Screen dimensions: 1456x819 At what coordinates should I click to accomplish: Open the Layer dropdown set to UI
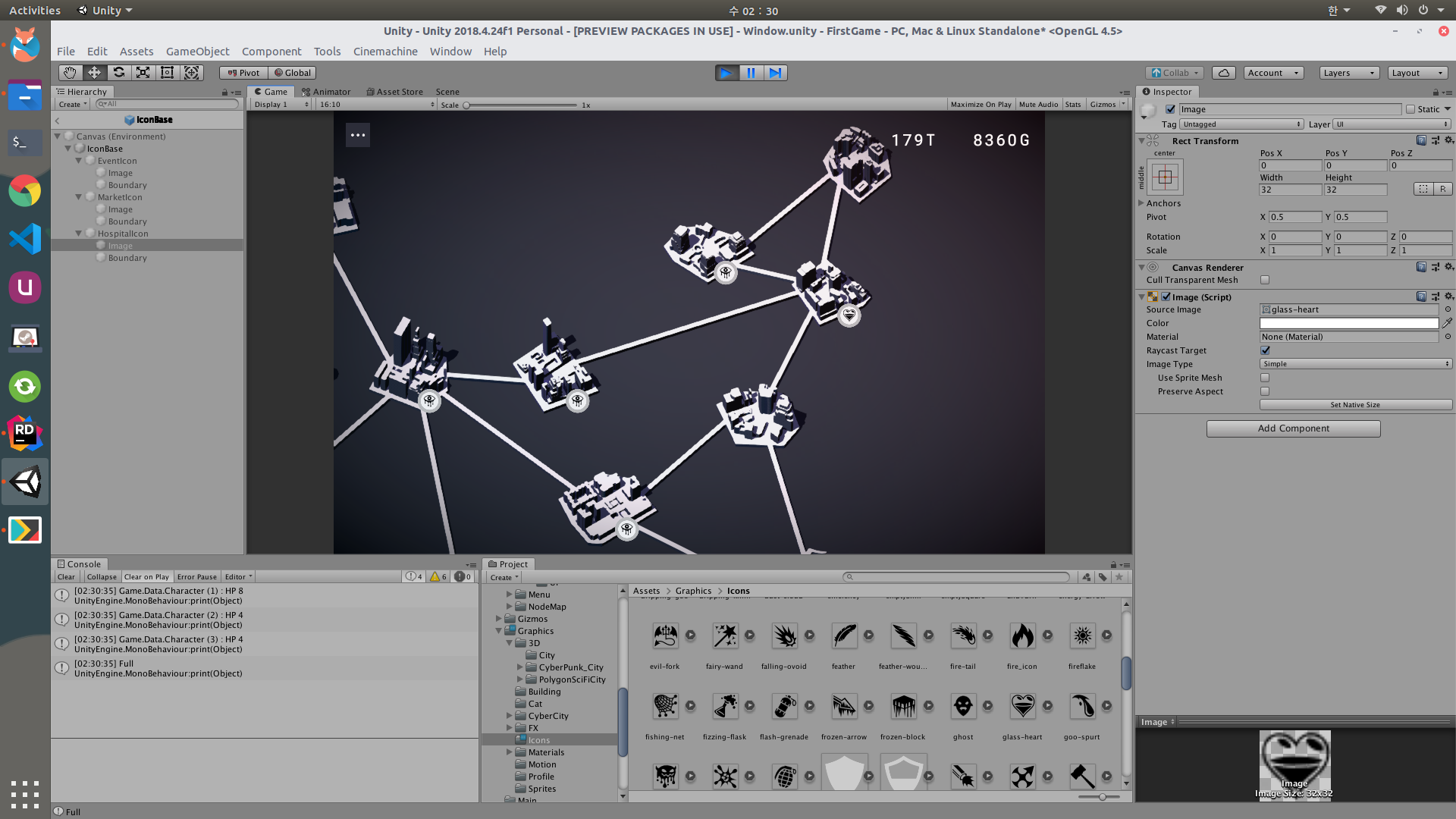coord(1392,124)
